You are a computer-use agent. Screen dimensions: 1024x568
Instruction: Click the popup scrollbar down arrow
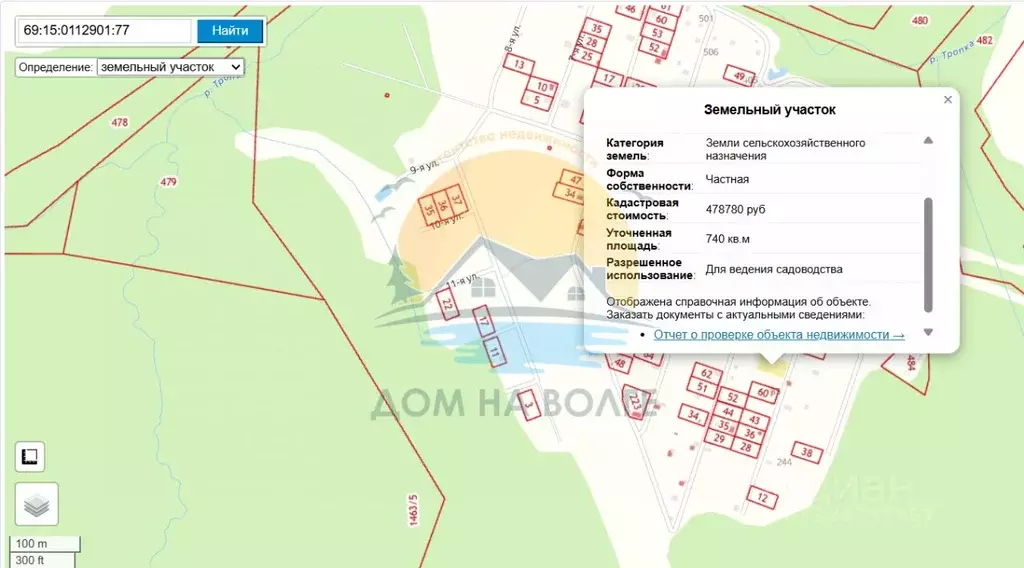tap(928, 332)
